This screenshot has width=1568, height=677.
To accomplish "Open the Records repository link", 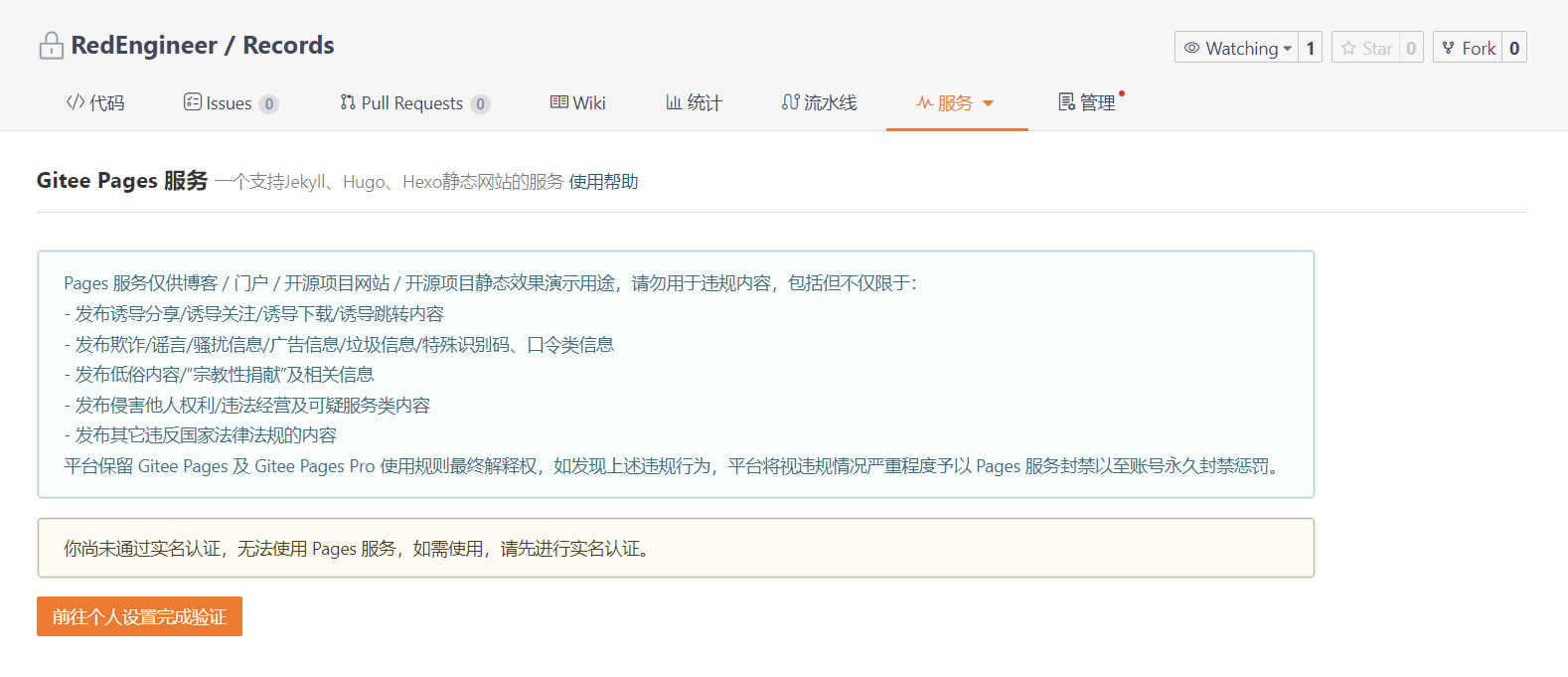I will point(288,46).
